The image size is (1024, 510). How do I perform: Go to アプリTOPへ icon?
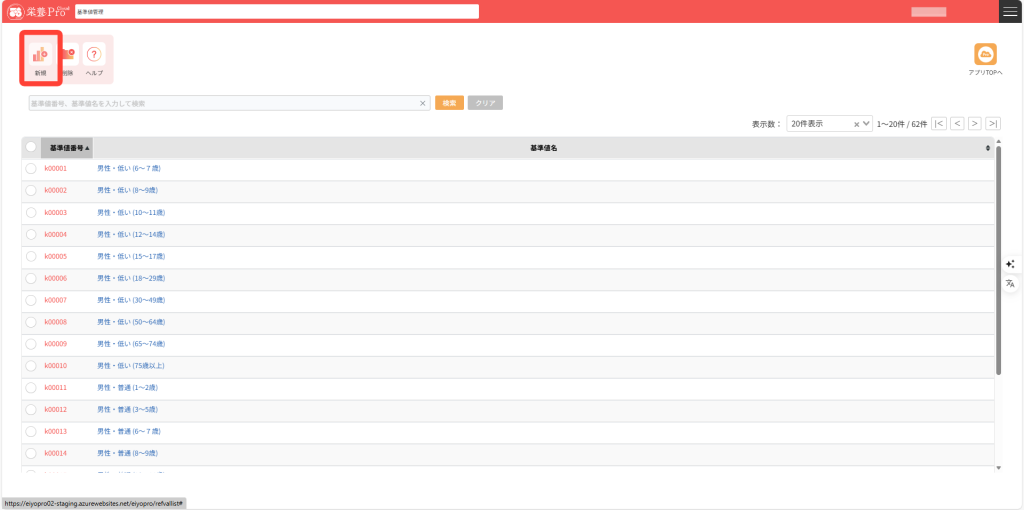985,58
